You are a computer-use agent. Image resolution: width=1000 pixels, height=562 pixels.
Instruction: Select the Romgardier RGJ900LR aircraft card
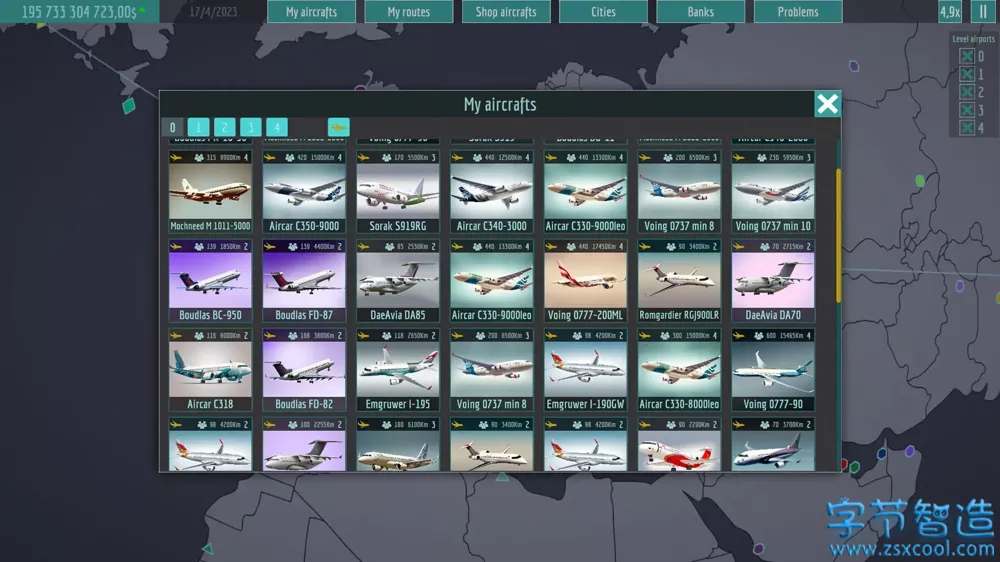pos(679,281)
